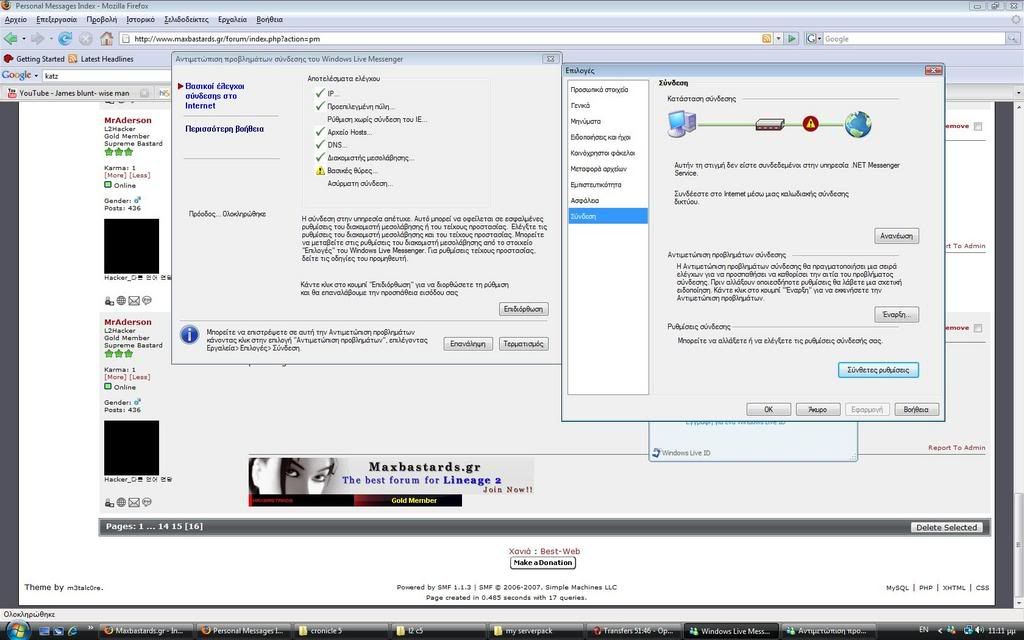Click the RSS feed icon in address bar
The image size is (1024, 640).
(x=766, y=39)
